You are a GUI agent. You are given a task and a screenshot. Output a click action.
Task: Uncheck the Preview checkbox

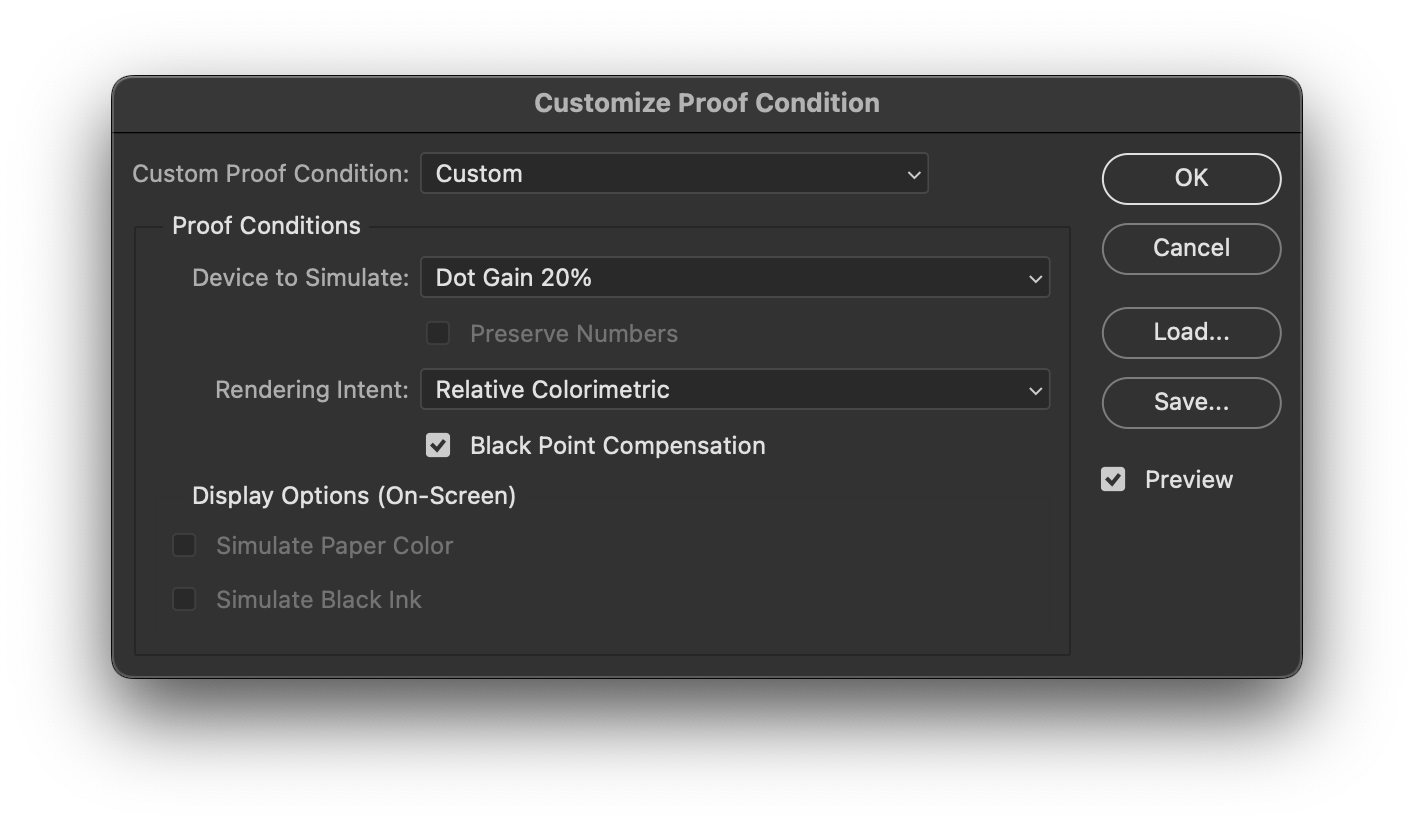click(x=1113, y=479)
